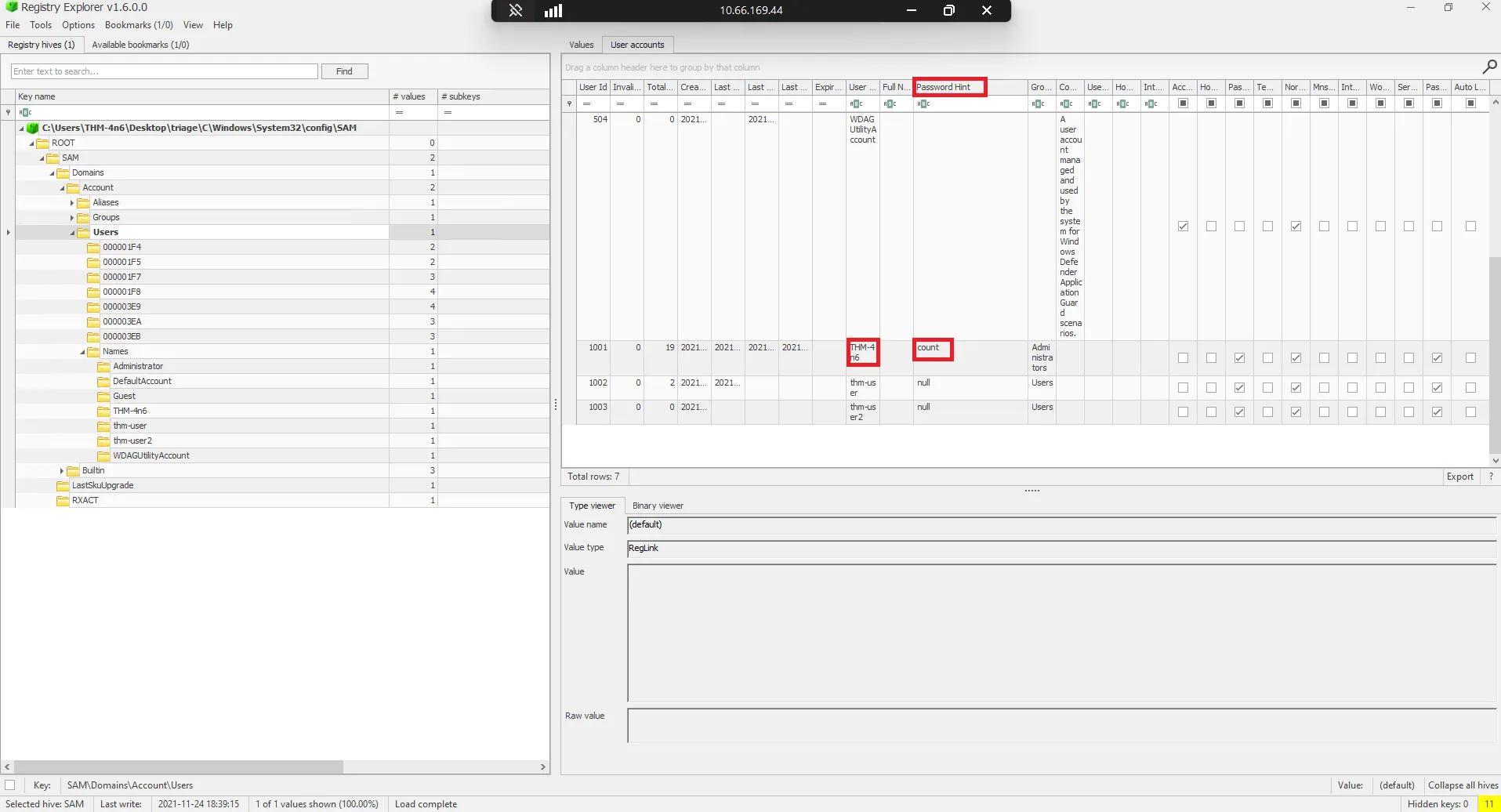The height and width of the screenshot is (812, 1501).
Task: Click folder icon of Domains key
Action: tap(63, 172)
